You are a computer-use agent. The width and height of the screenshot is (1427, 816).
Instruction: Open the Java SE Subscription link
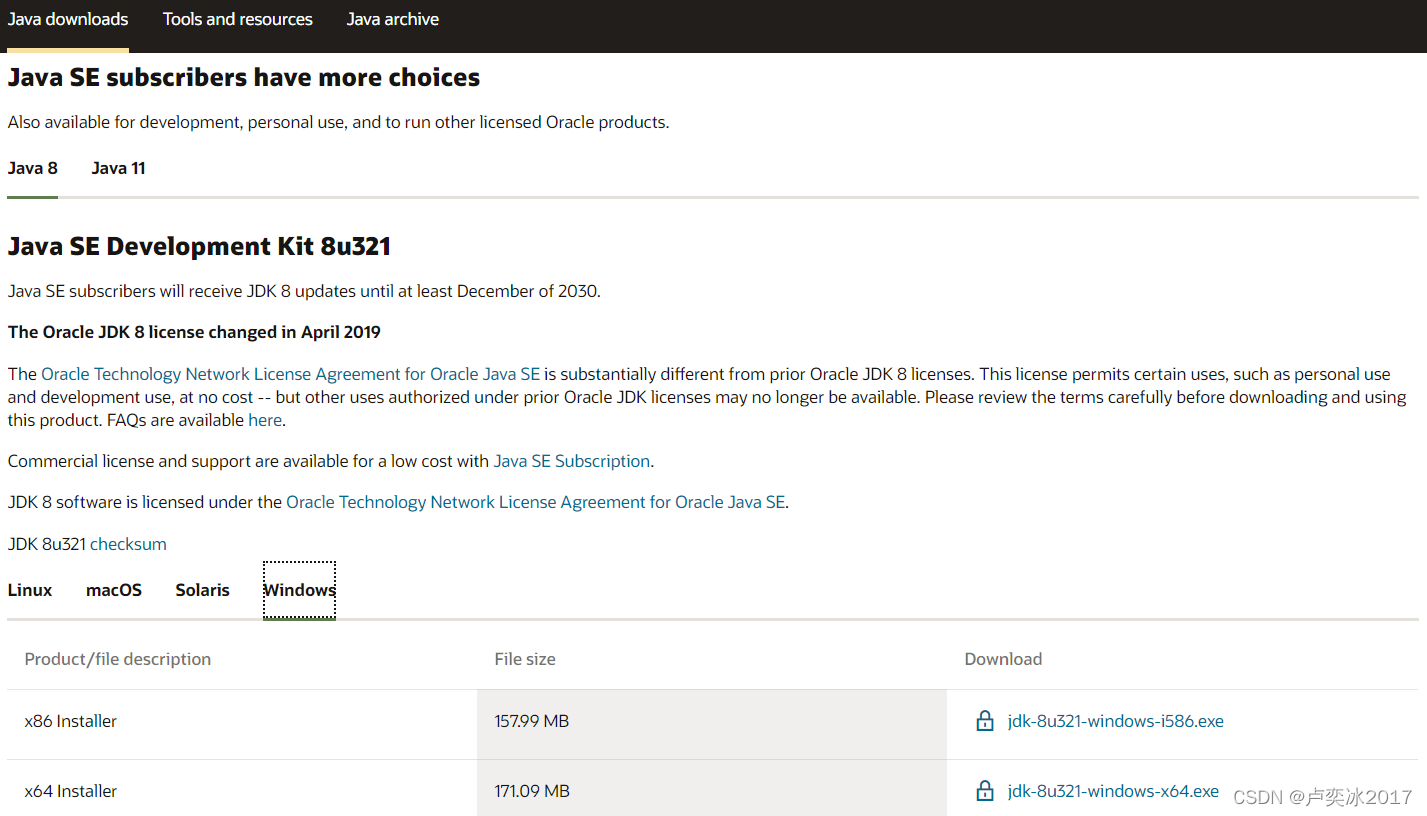pos(572,461)
